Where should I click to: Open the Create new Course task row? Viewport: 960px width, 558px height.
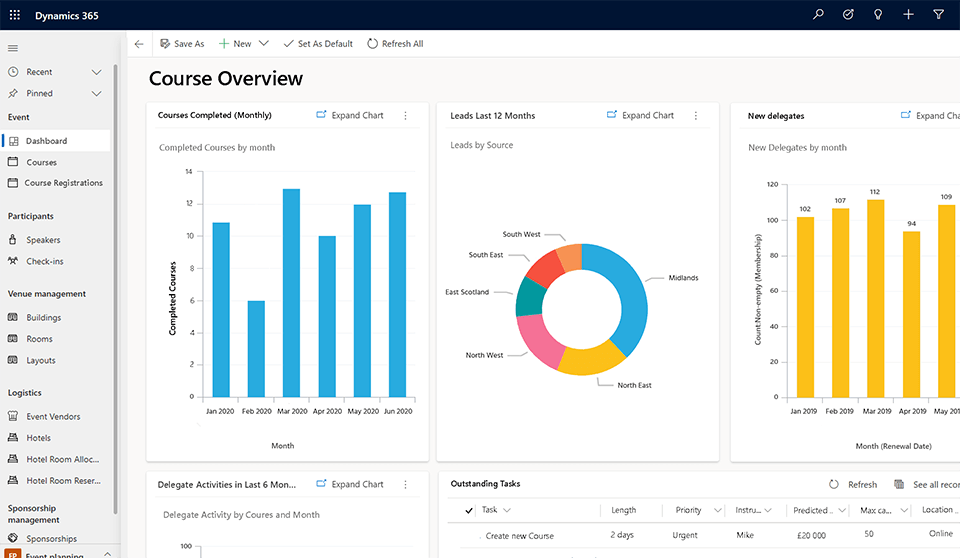tap(519, 536)
